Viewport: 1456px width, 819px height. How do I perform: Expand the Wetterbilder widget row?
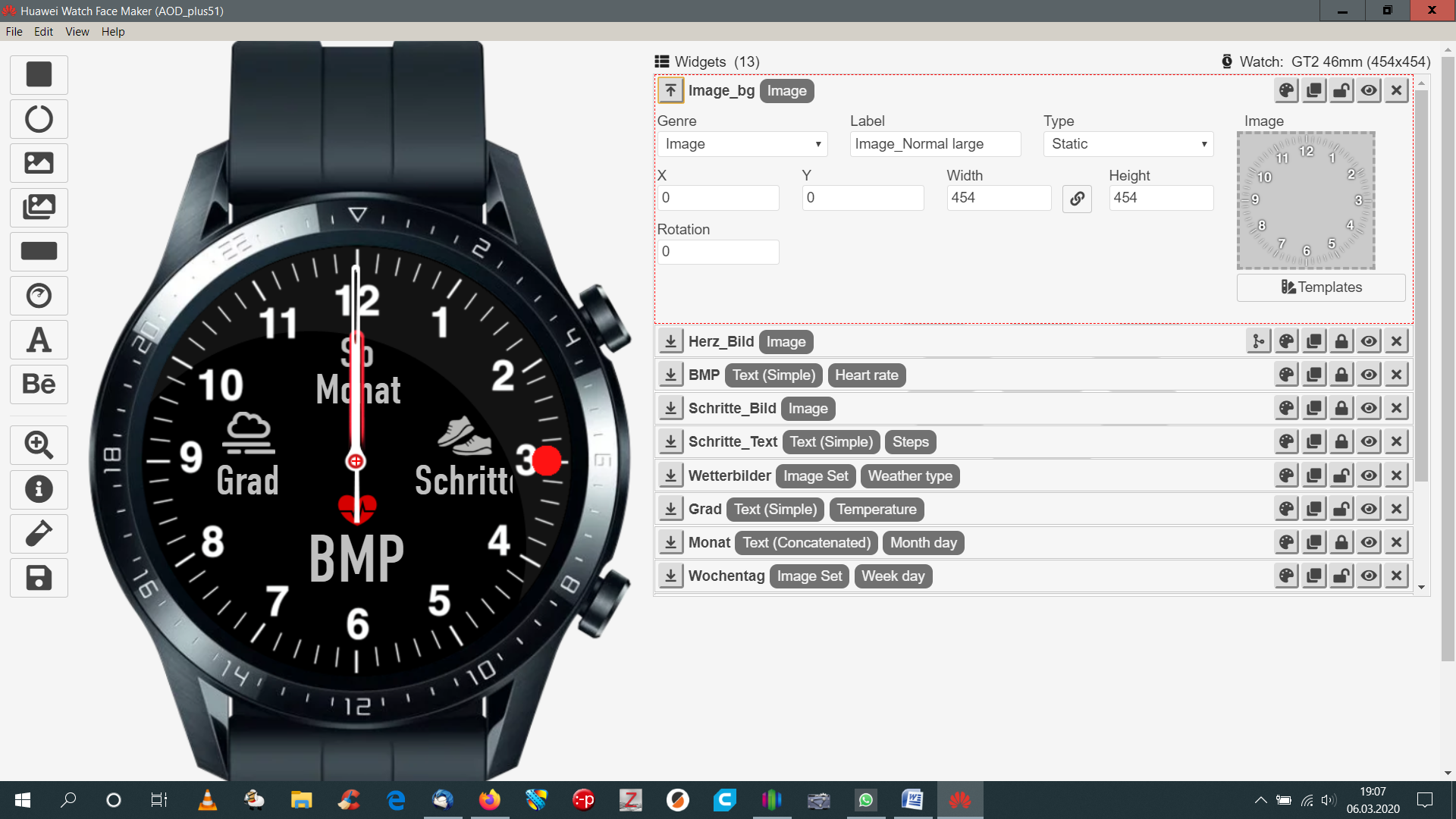pyautogui.click(x=670, y=475)
